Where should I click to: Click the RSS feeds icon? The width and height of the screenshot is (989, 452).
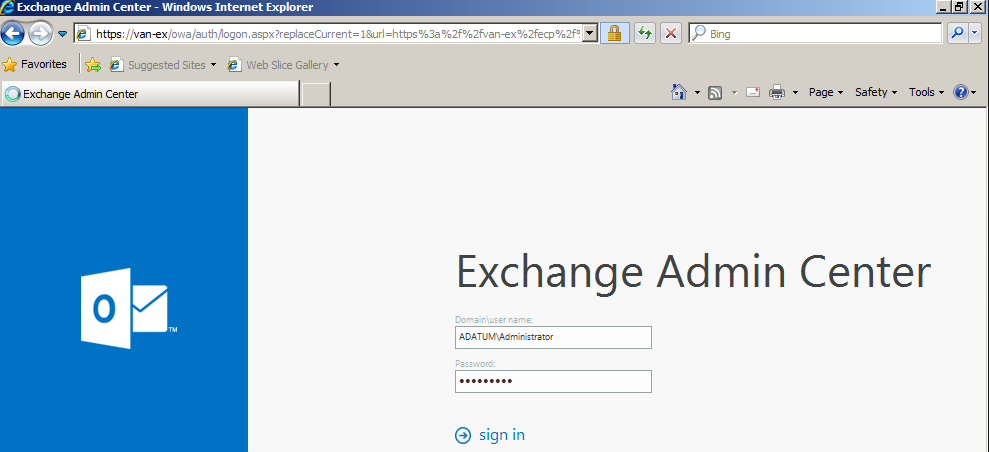point(715,93)
